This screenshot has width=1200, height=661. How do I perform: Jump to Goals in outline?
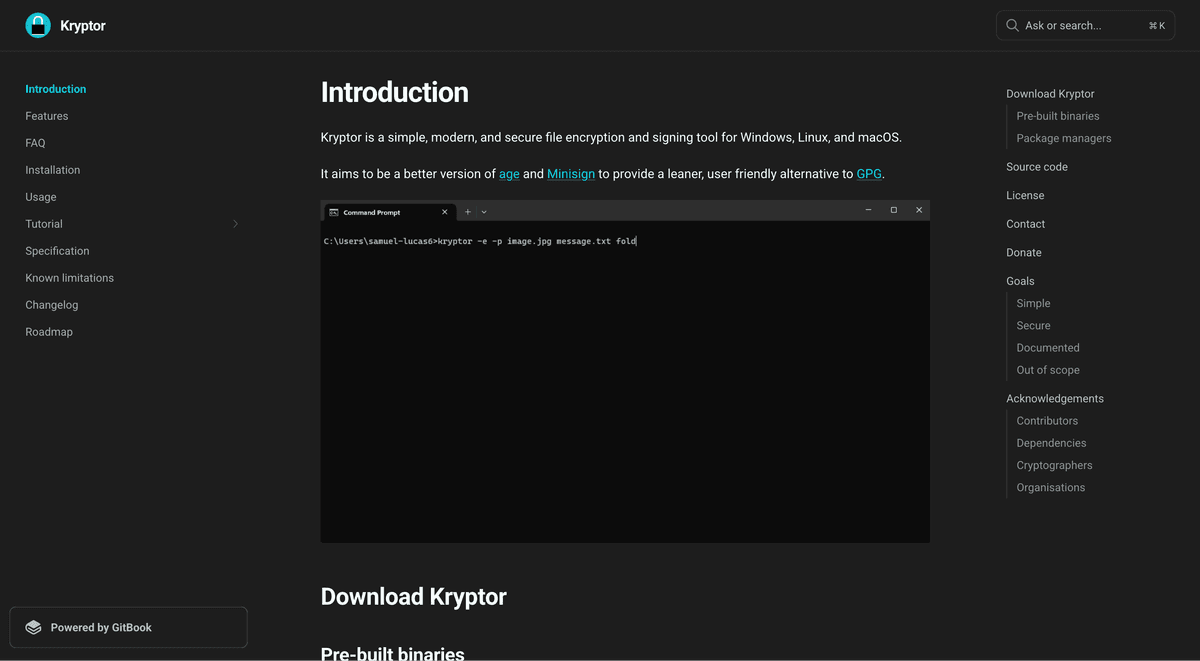pyautogui.click(x=1020, y=281)
